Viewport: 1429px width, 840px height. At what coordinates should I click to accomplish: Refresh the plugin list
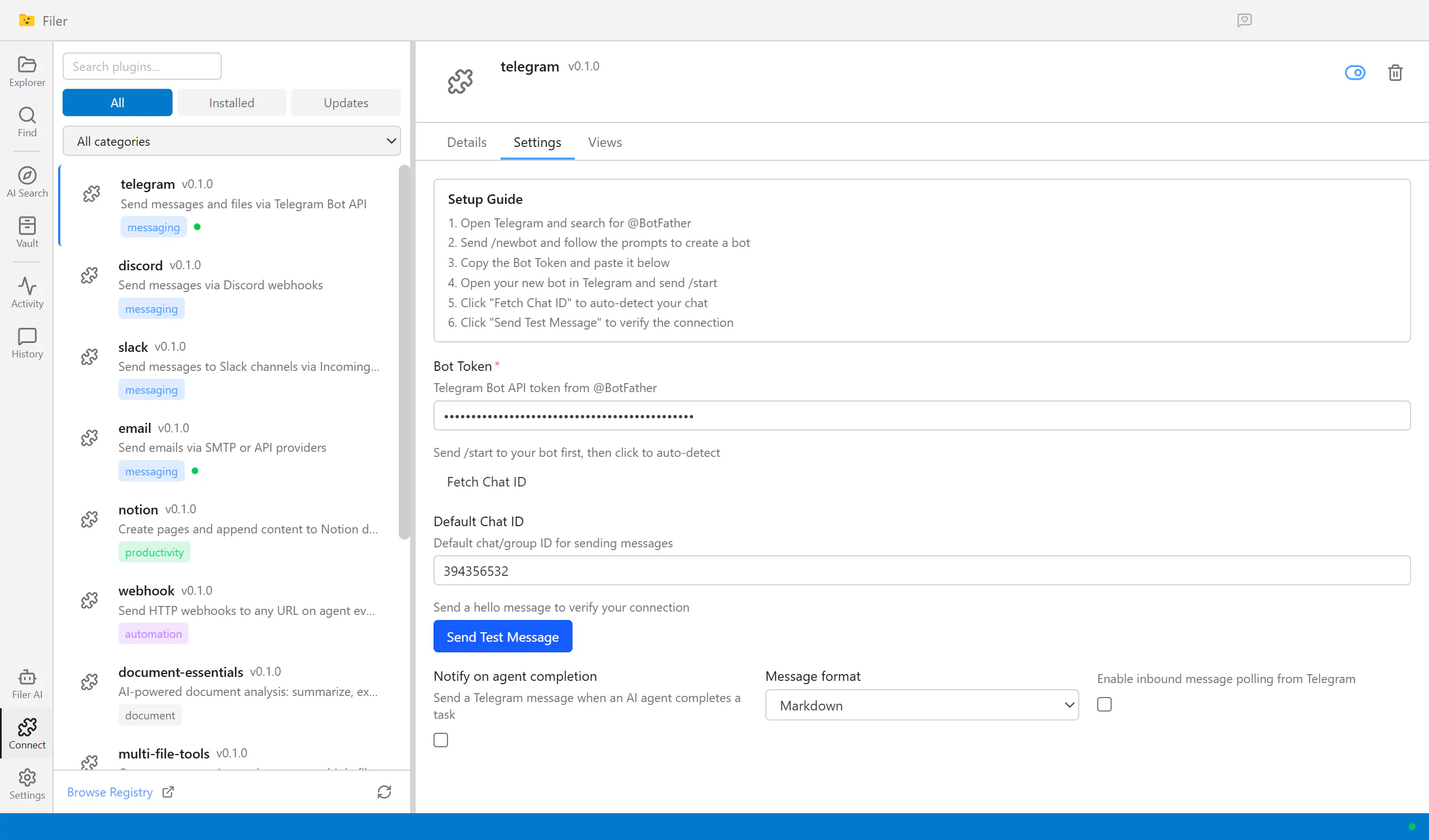384,792
